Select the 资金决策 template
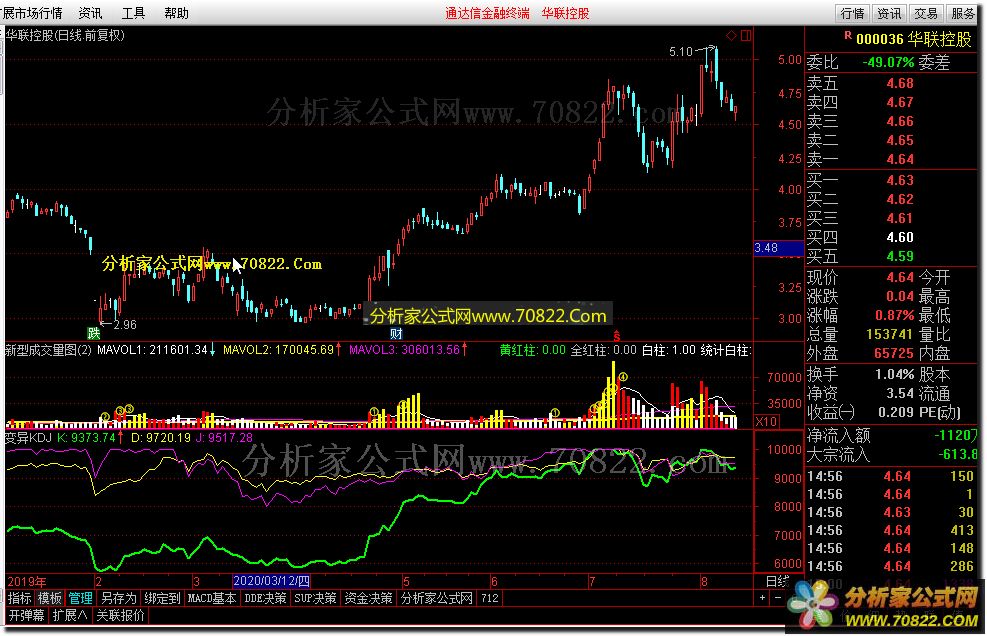Screen dimensions: 987x636 [368, 598]
